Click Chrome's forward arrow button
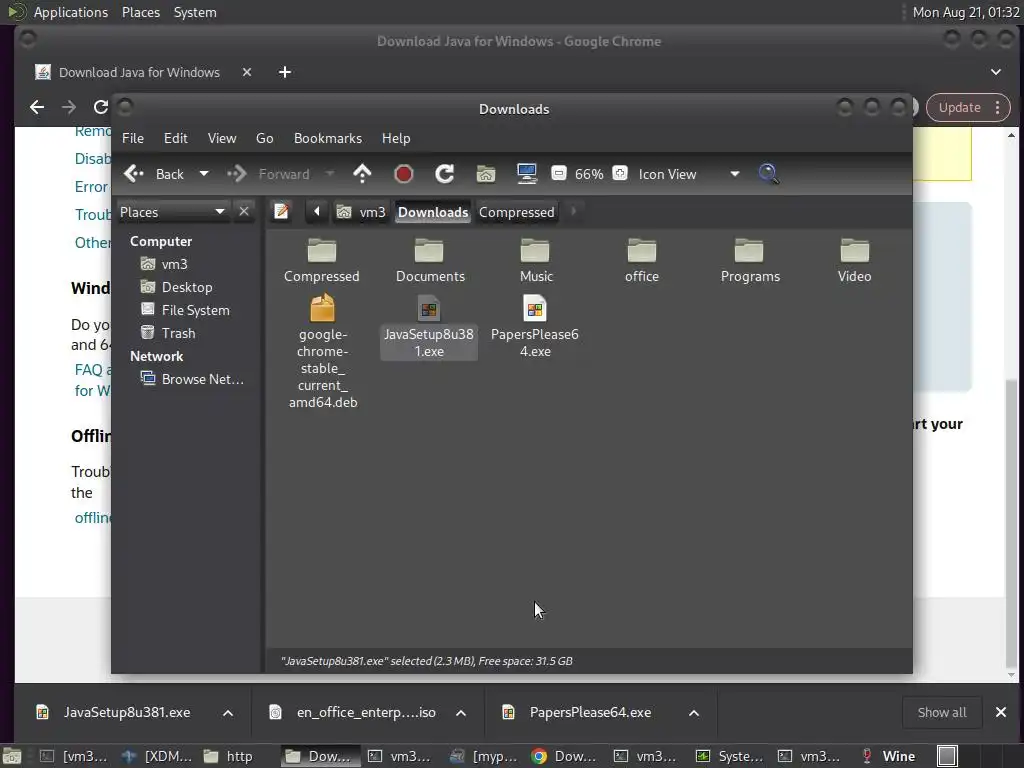Image resolution: width=1024 pixels, height=768 pixels. pyautogui.click(x=69, y=107)
